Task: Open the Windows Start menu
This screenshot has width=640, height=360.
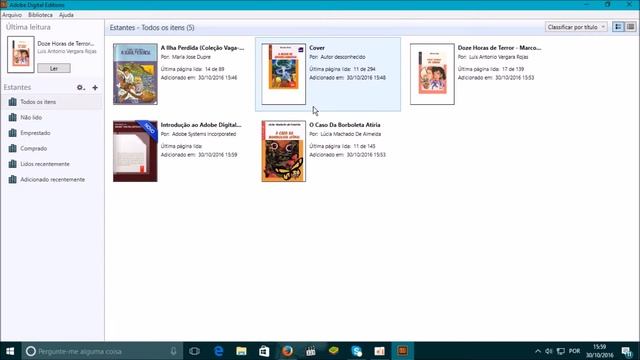Action: tap(10, 351)
